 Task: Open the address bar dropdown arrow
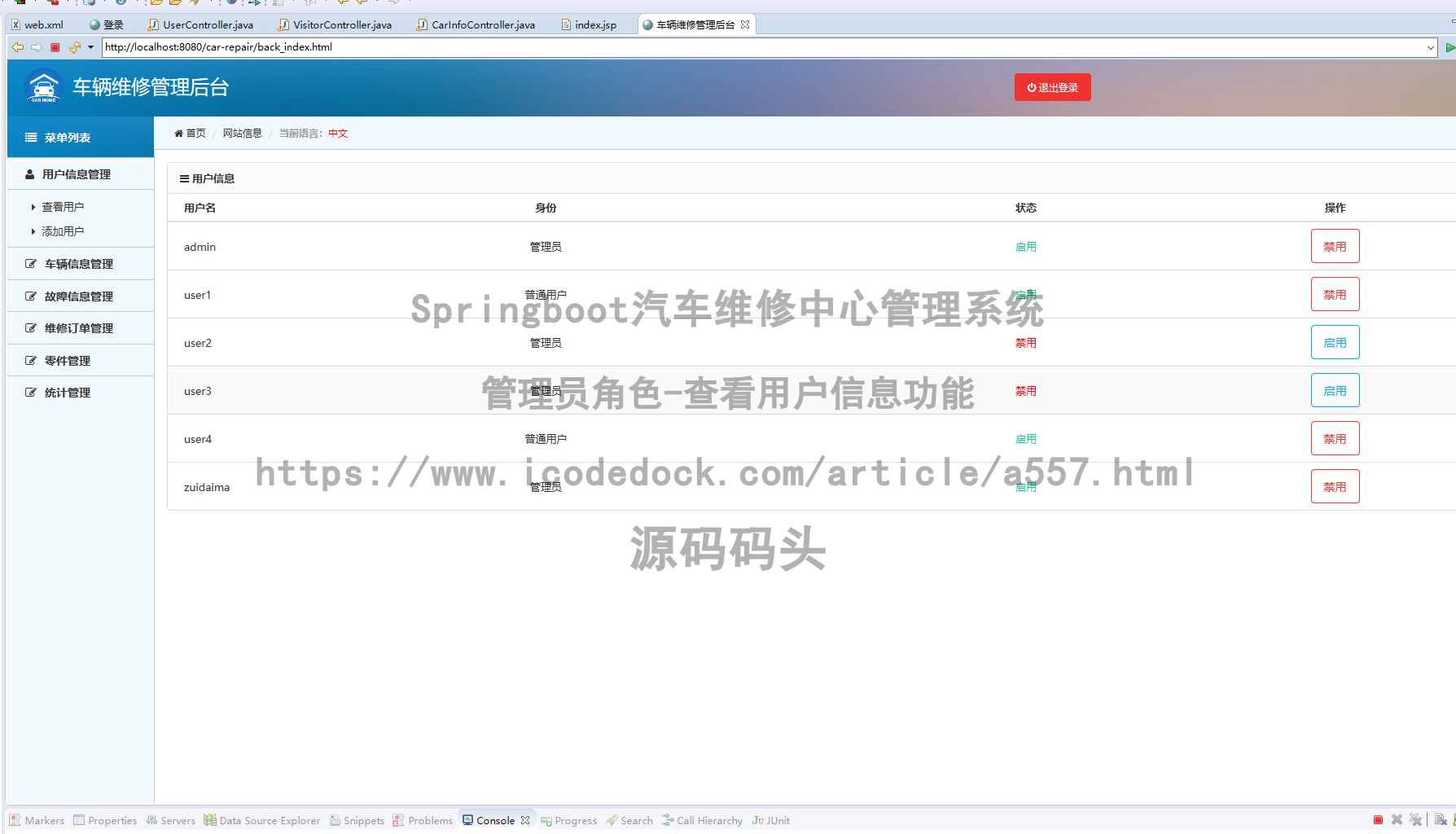click(1432, 47)
